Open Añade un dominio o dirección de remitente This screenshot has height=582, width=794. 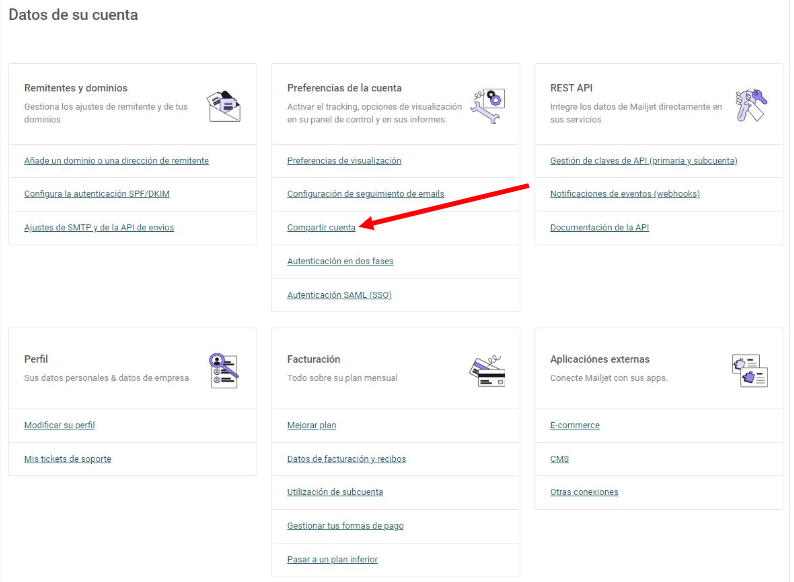(116, 161)
